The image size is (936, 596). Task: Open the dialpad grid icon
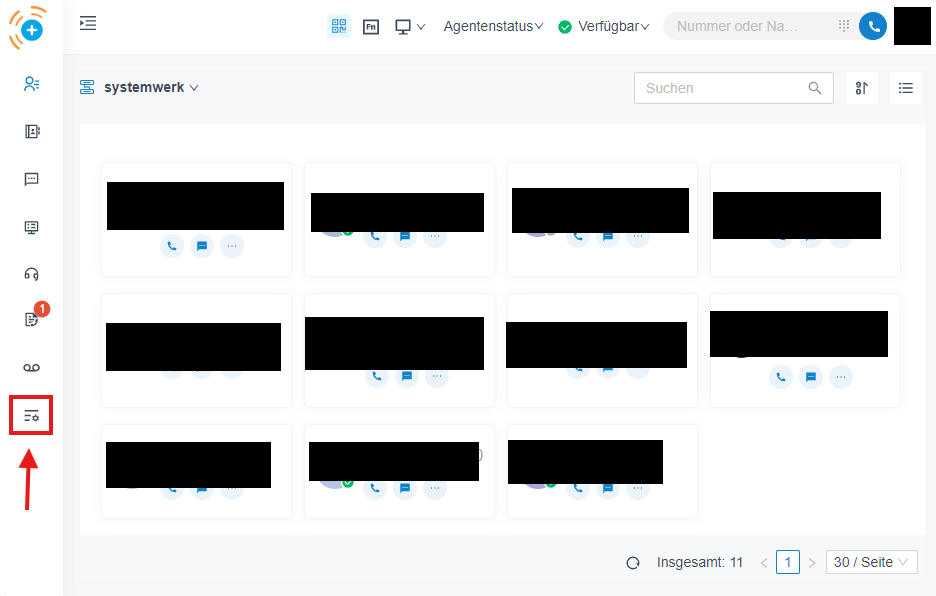coord(844,27)
